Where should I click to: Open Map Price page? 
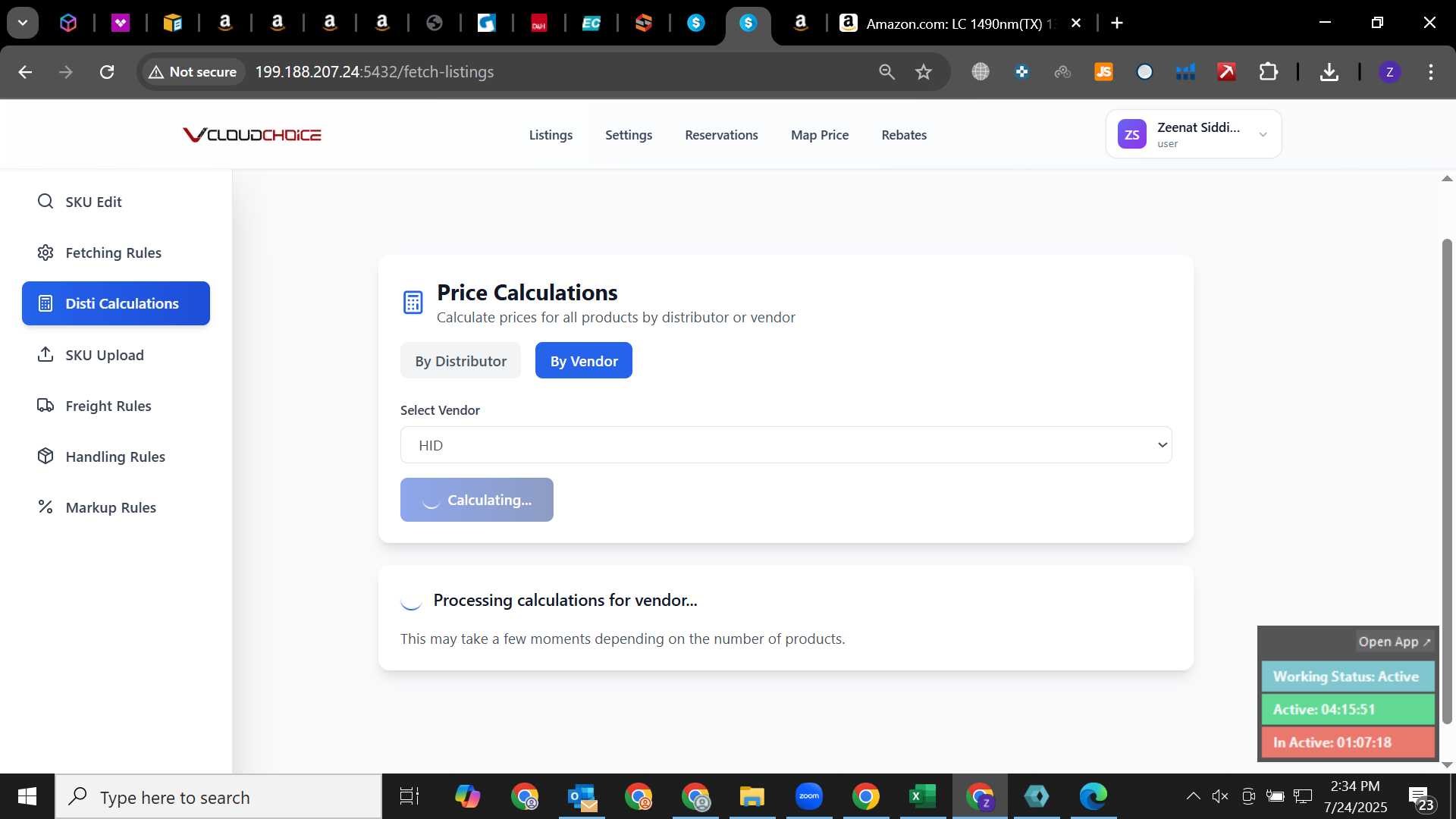(x=820, y=135)
